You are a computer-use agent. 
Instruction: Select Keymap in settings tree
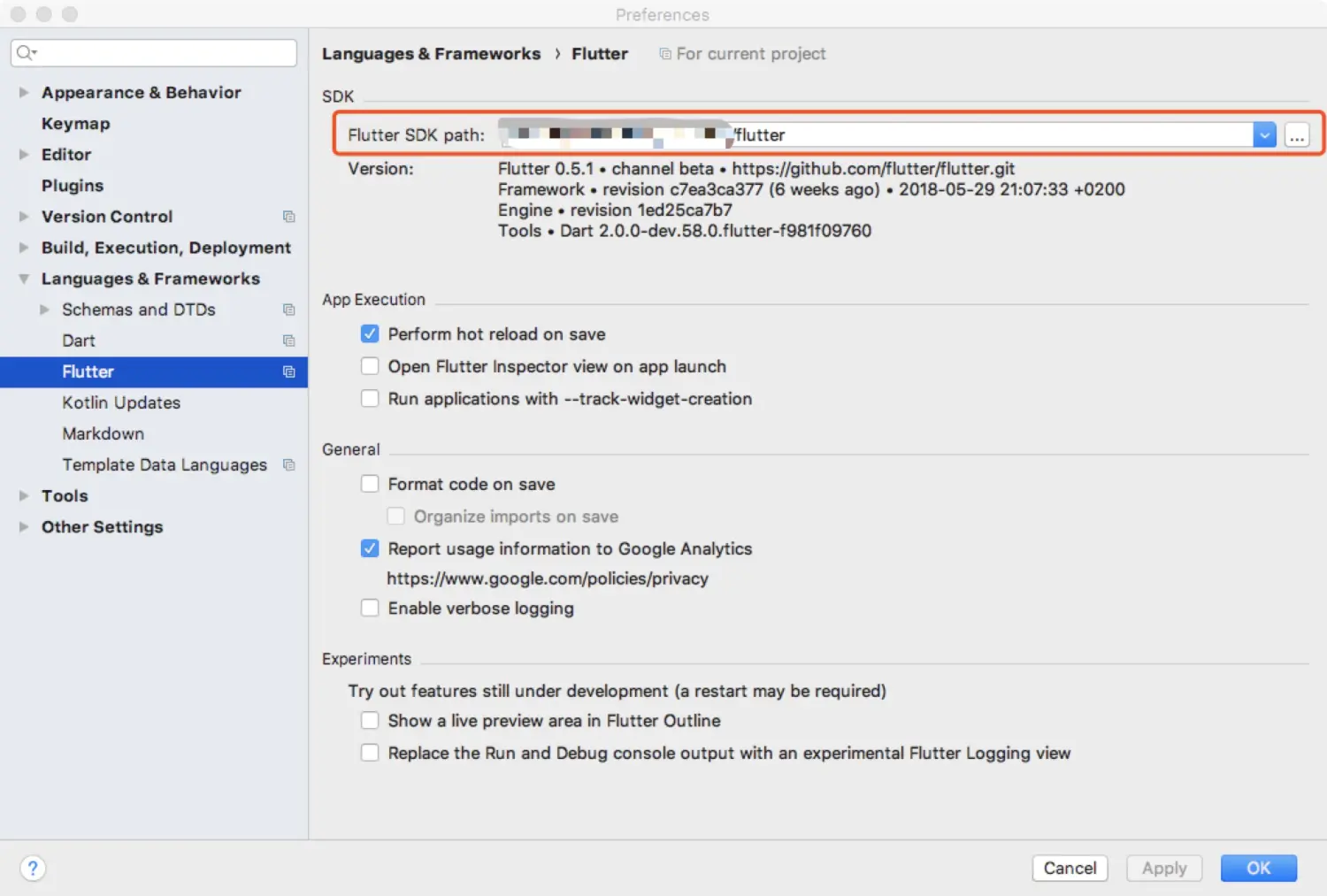point(76,124)
